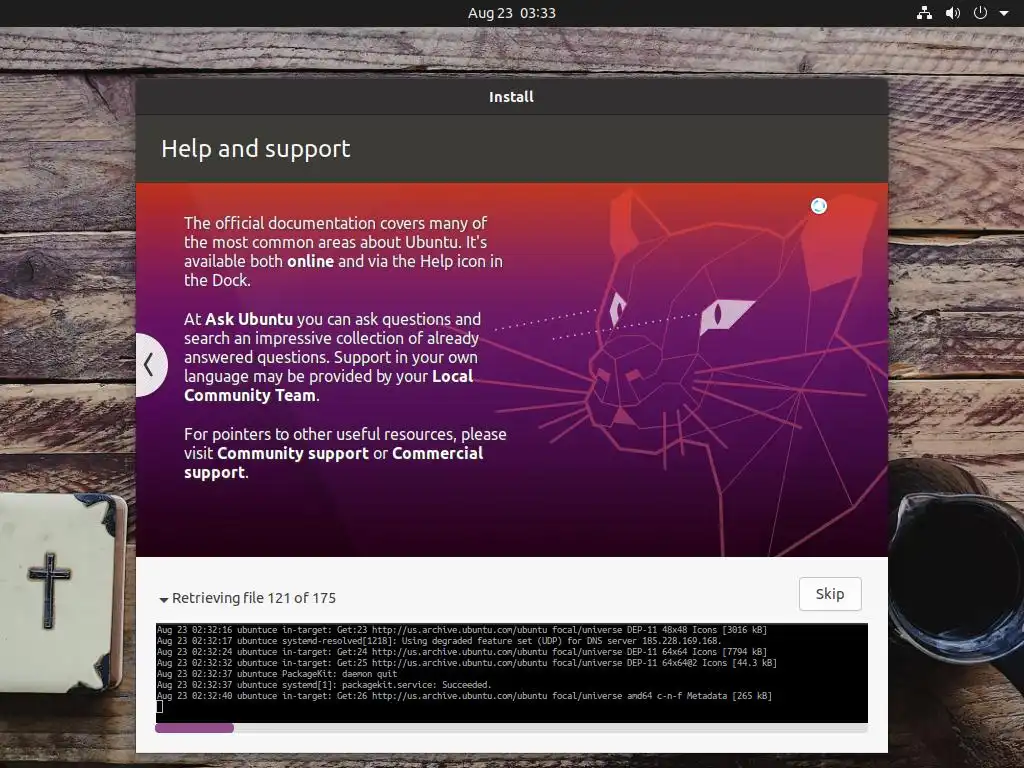Click the log line Get:24 DEP-11 64x64 Icons [7794 kB]
Viewport: 1024px width, 768px height.
pyautogui.click(x=462, y=652)
